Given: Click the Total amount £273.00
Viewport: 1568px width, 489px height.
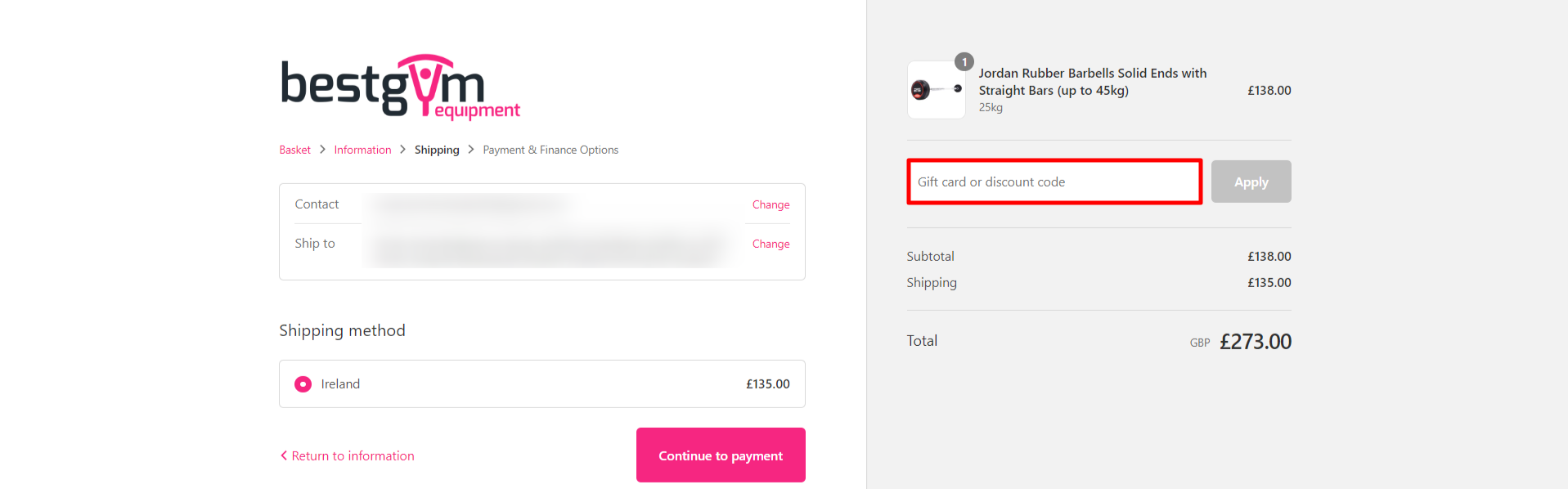Looking at the screenshot, I should point(1256,341).
